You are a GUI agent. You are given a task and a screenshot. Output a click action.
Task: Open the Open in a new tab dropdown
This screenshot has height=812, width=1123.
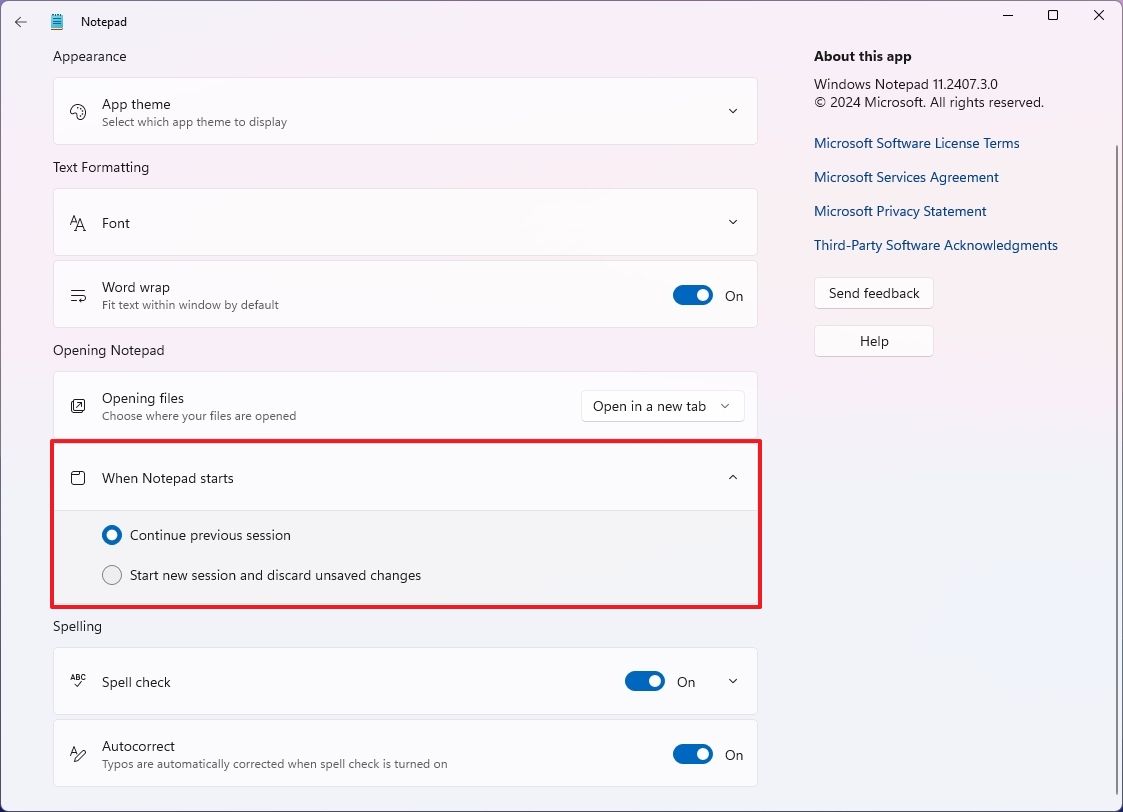click(x=662, y=406)
